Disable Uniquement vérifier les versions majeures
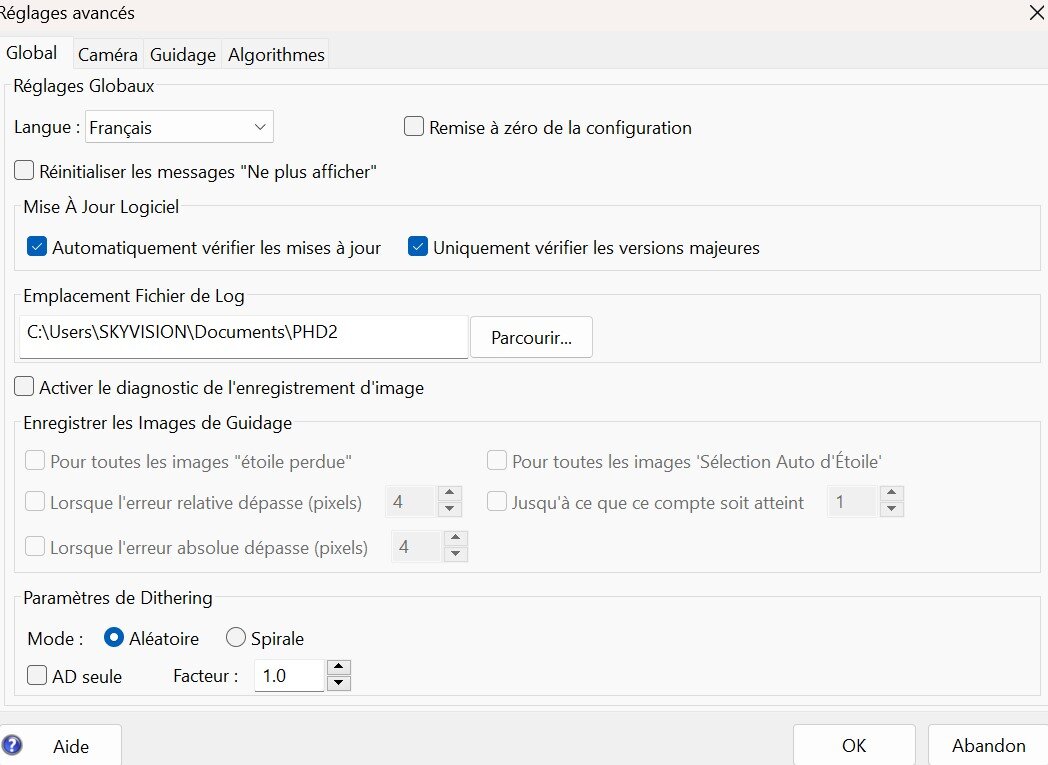Image resolution: width=1048 pixels, height=765 pixels. pyautogui.click(x=418, y=247)
